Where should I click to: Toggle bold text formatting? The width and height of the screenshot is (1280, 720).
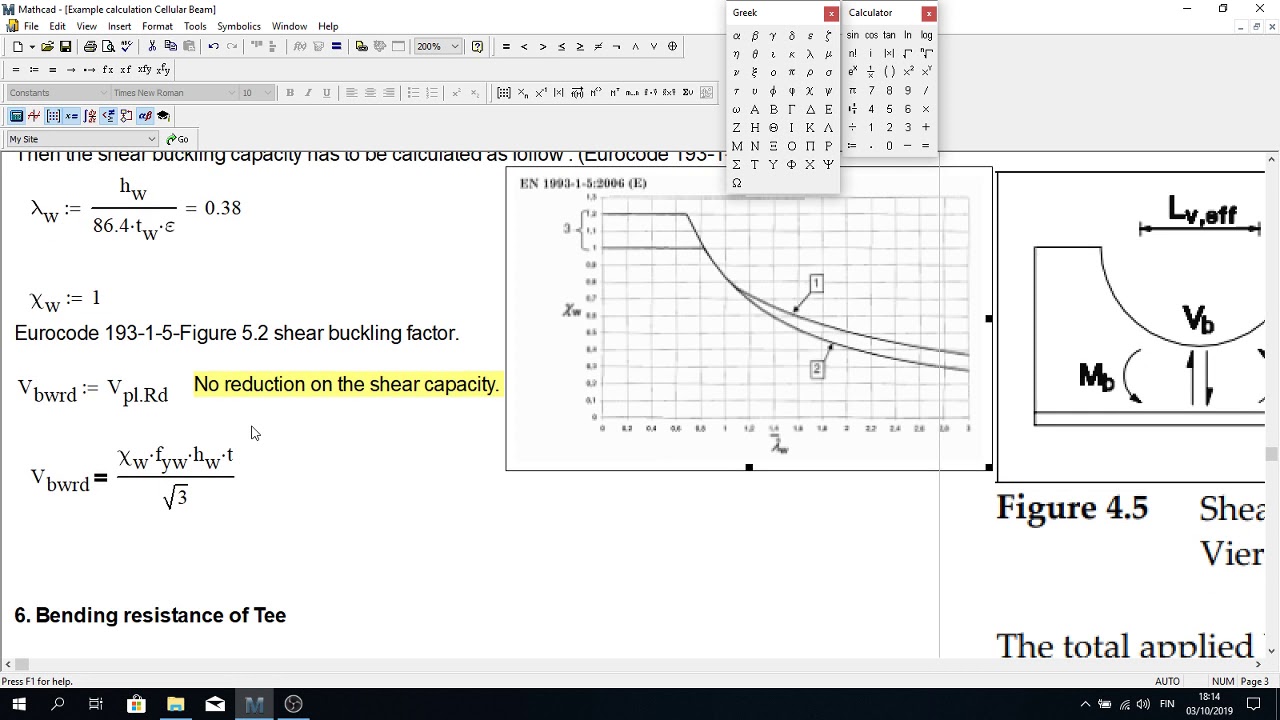(x=290, y=93)
